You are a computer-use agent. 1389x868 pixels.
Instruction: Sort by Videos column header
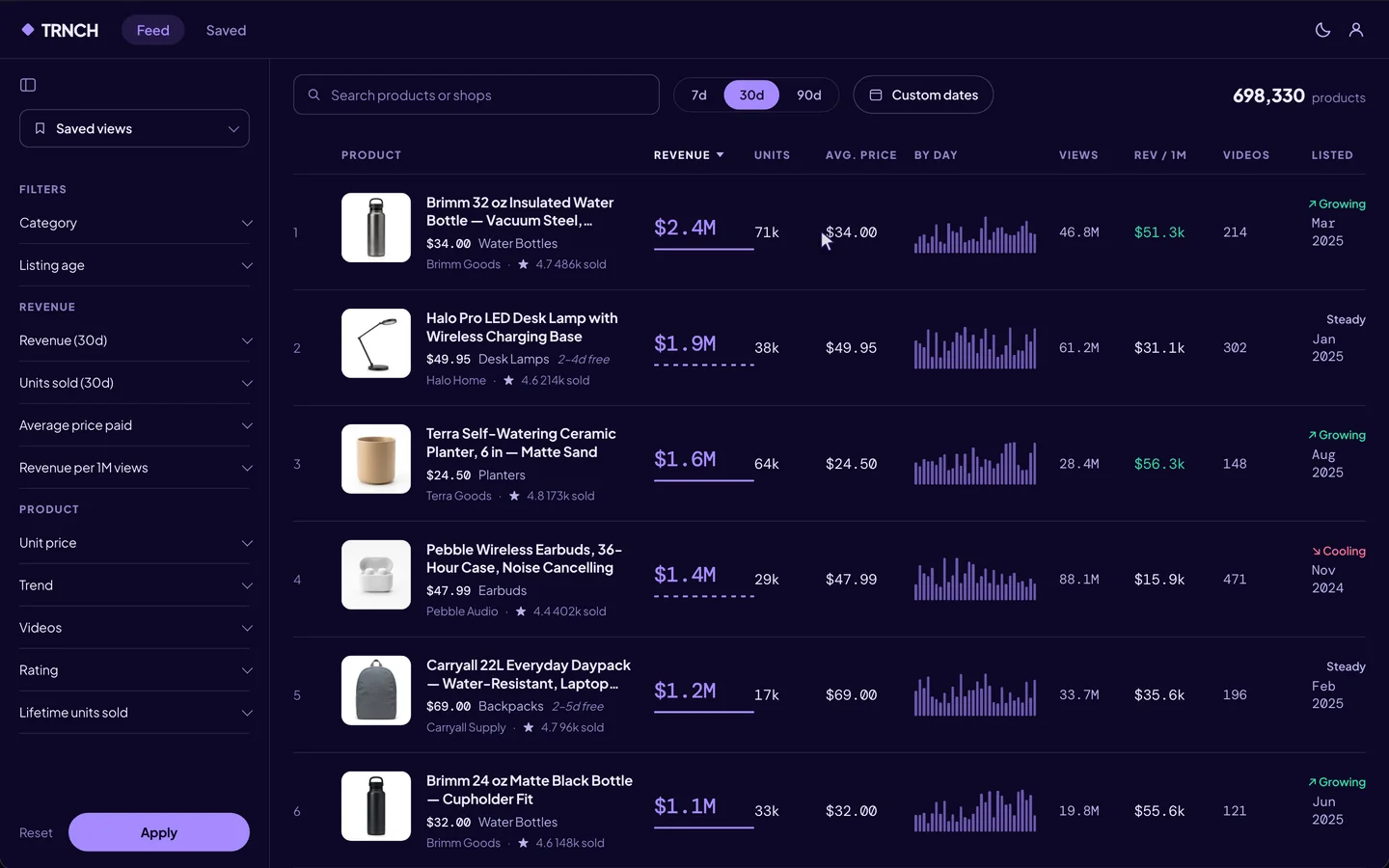(1246, 154)
